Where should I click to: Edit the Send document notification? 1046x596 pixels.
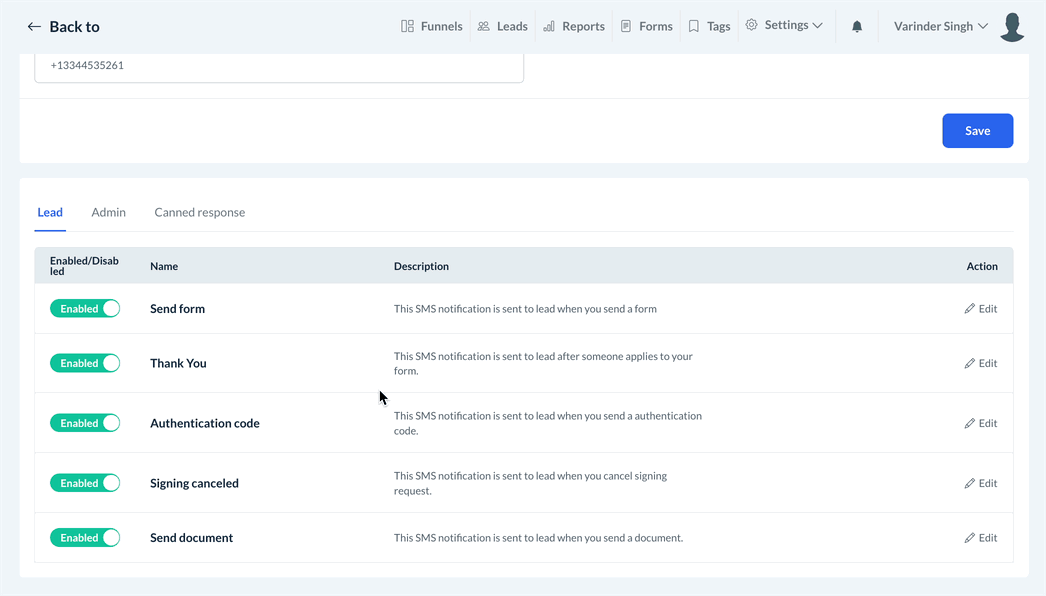980,538
